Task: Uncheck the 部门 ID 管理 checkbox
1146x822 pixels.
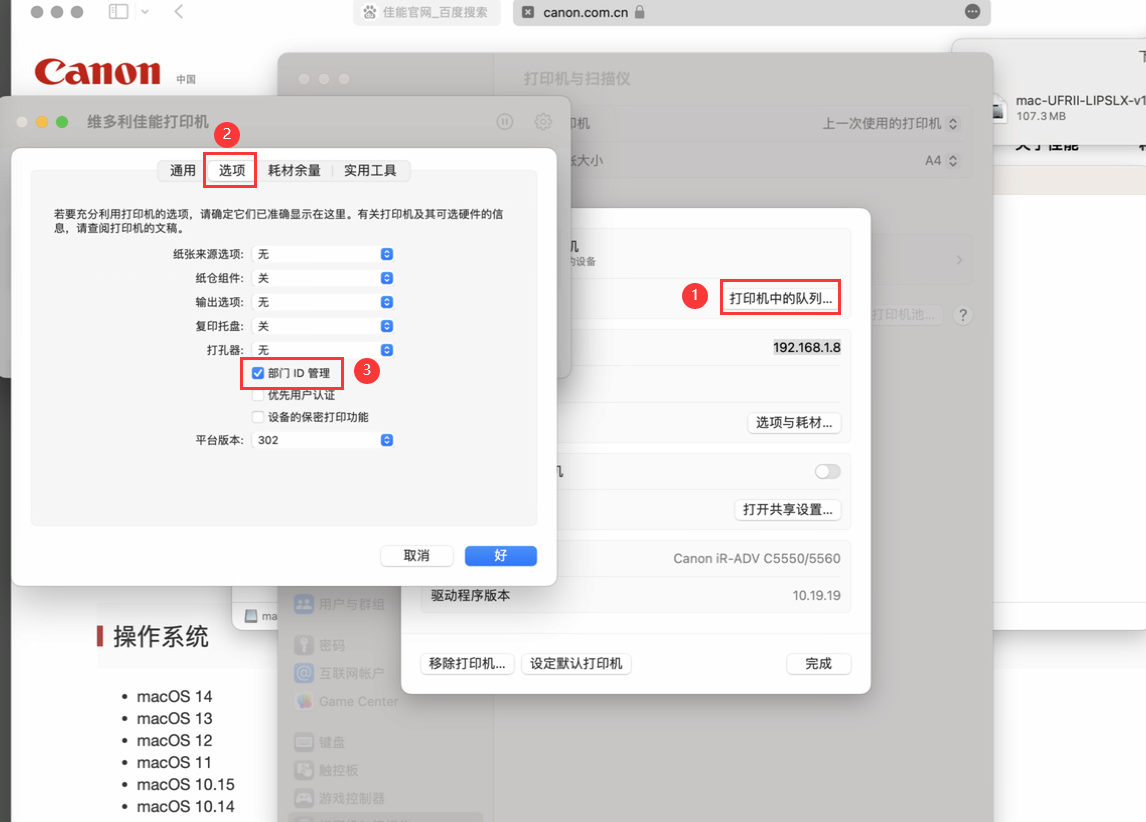Action: coord(258,373)
